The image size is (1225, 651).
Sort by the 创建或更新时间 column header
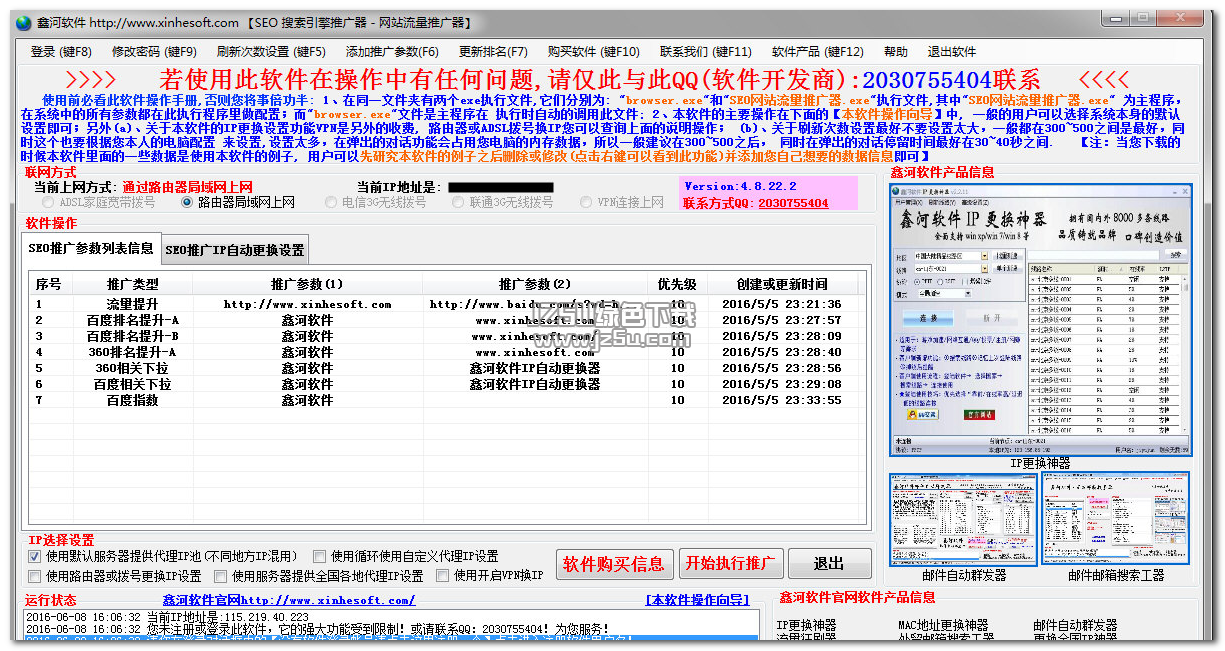[x=782, y=284]
